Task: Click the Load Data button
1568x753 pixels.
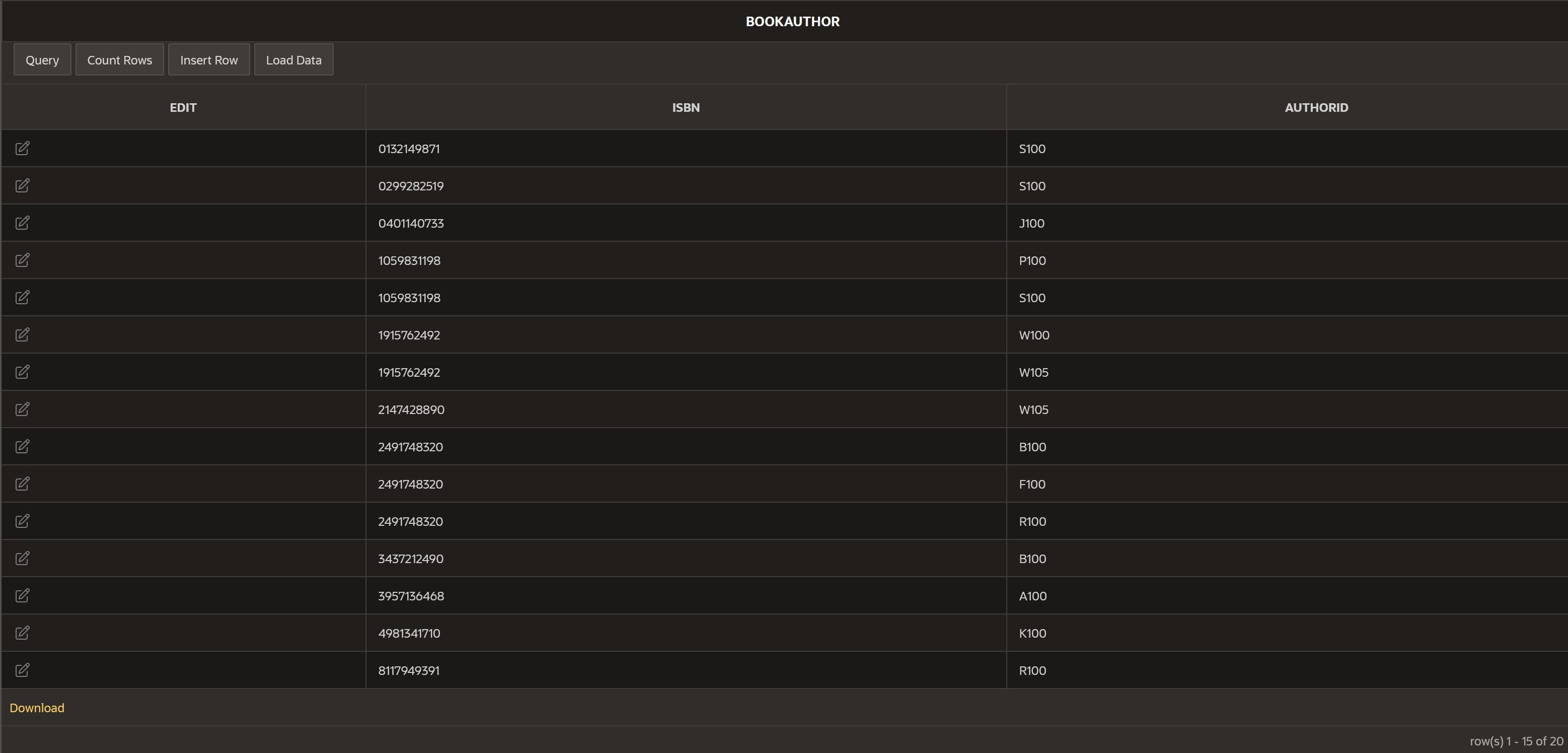Action: [x=293, y=60]
